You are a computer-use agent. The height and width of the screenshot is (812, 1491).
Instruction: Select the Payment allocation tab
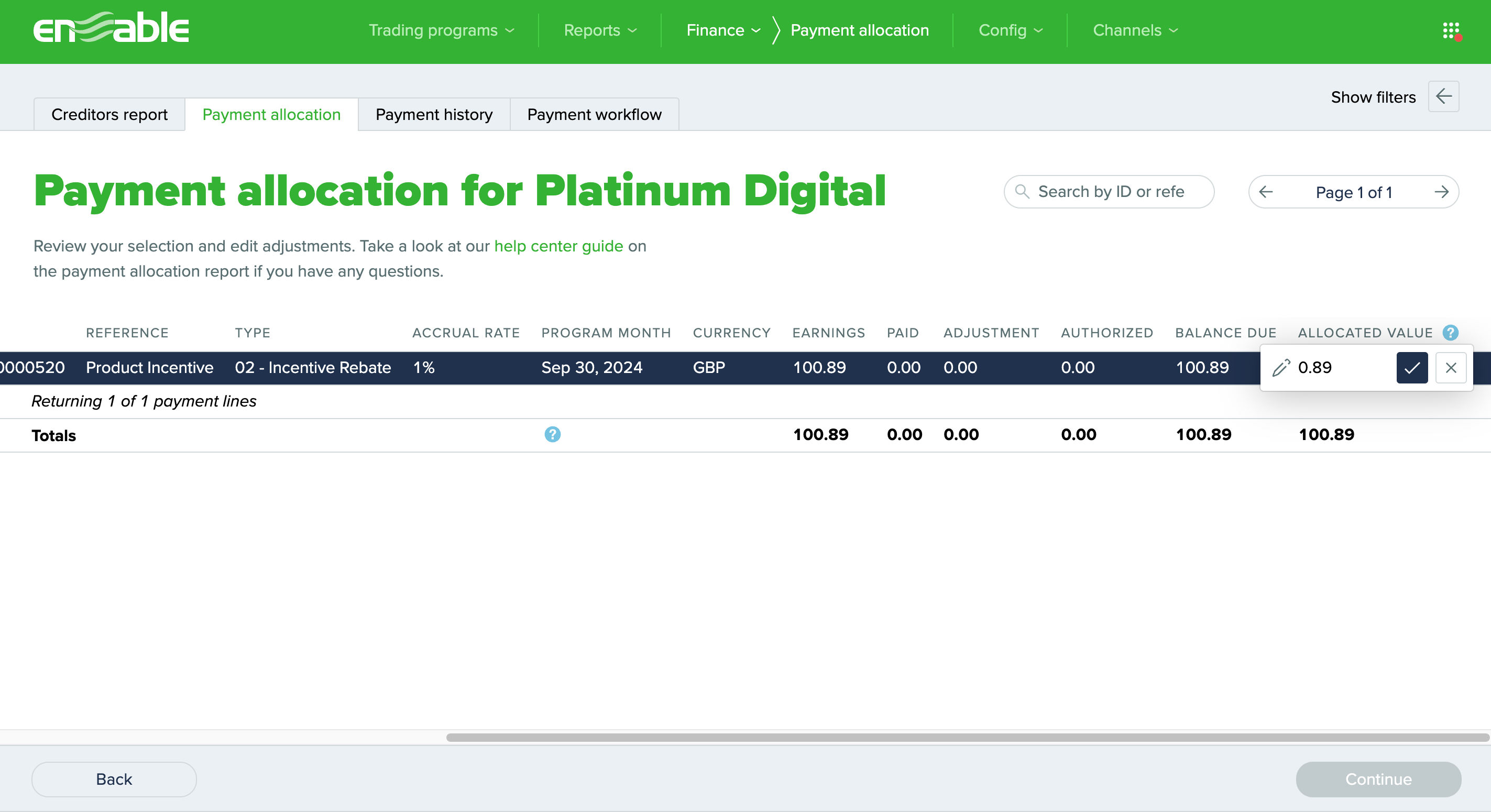(271, 115)
